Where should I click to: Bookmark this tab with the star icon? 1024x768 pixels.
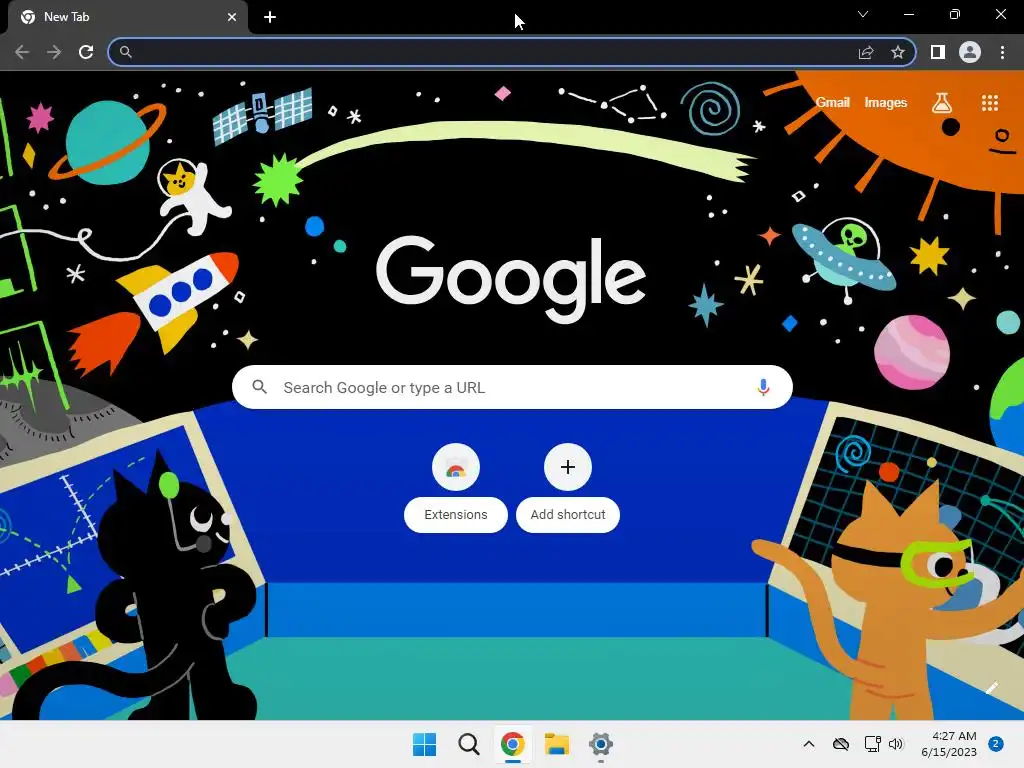click(x=898, y=52)
